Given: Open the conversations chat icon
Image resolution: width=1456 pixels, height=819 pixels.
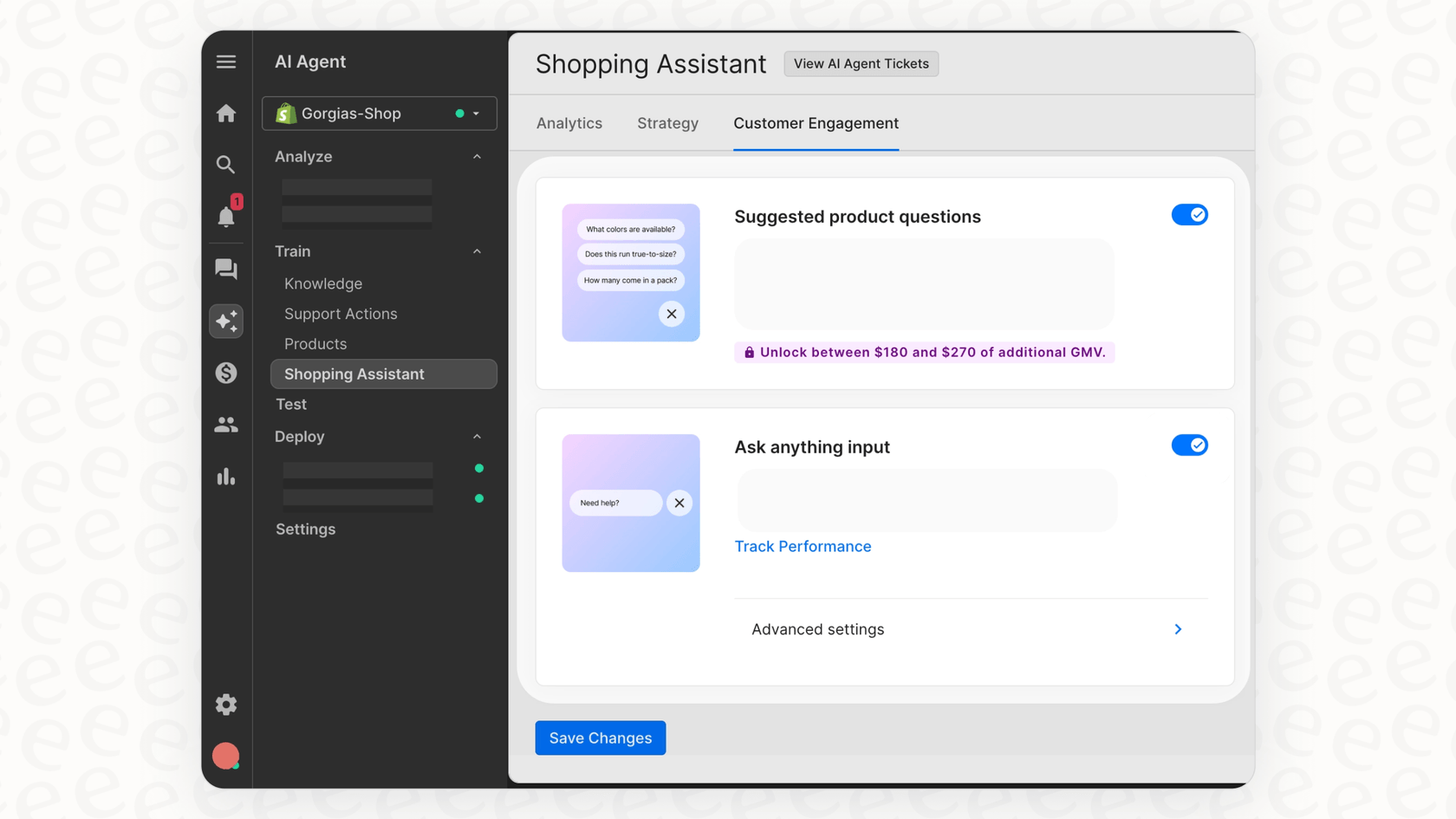Looking at the screenshot, I should click(x=226, y=269).
